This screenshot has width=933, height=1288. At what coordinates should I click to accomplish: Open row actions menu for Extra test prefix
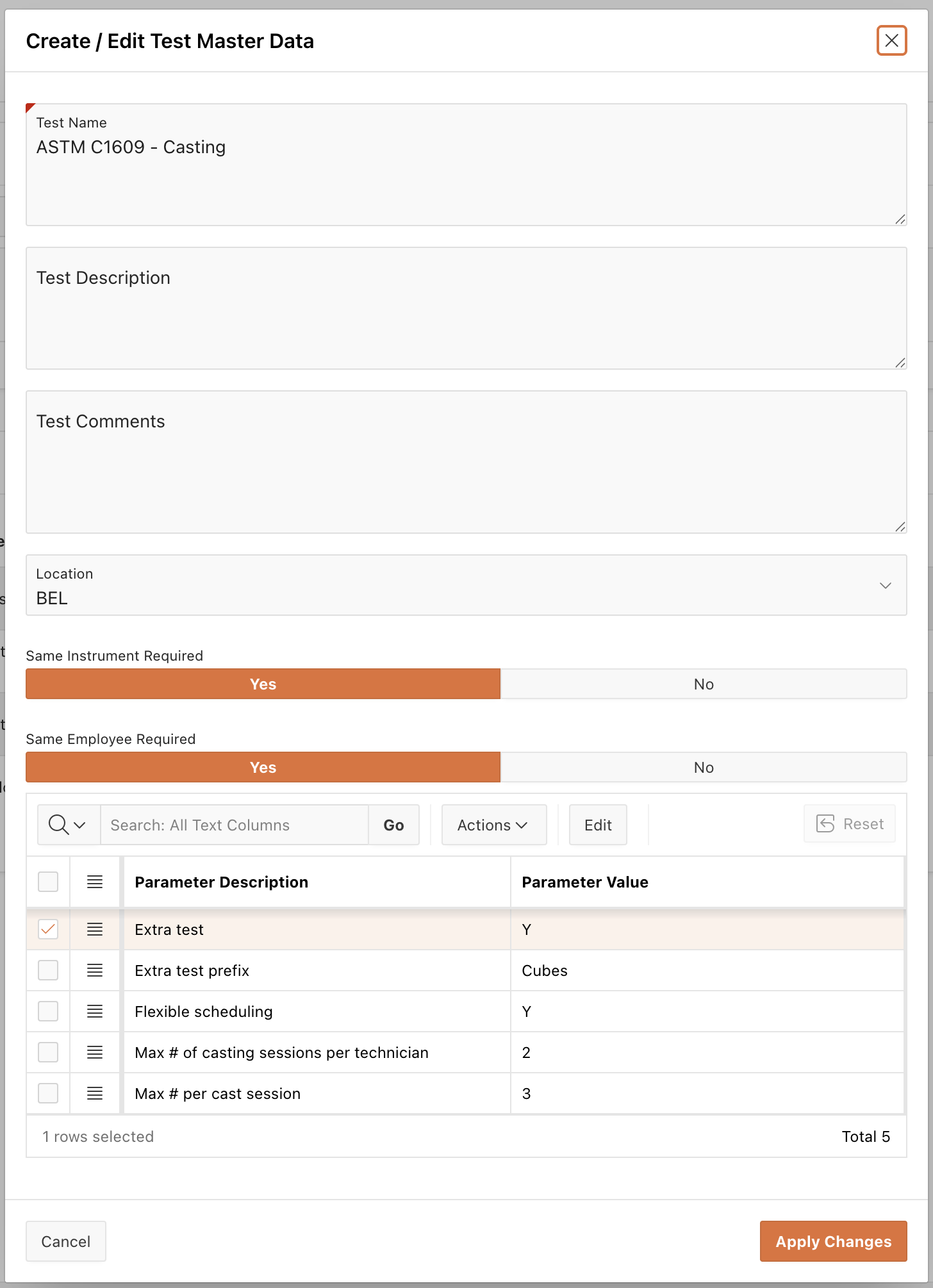95,970
